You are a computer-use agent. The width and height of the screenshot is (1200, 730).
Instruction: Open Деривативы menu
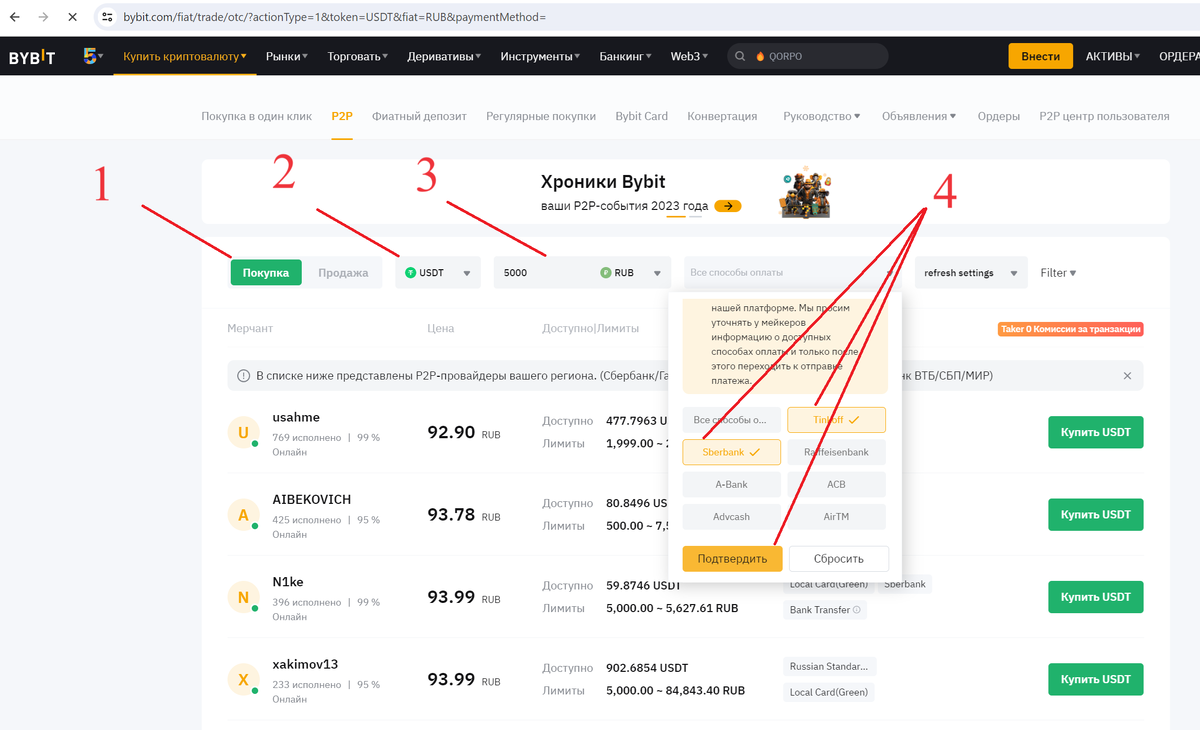pos(444,57)
